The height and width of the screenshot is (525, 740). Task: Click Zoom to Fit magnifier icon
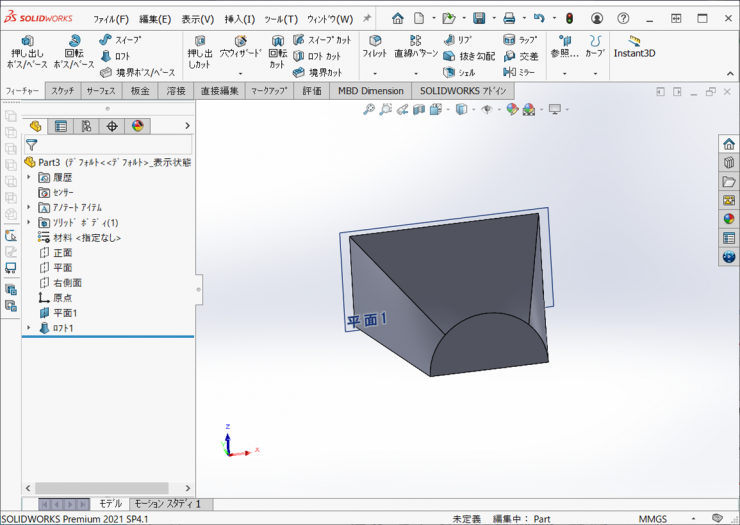369,110
